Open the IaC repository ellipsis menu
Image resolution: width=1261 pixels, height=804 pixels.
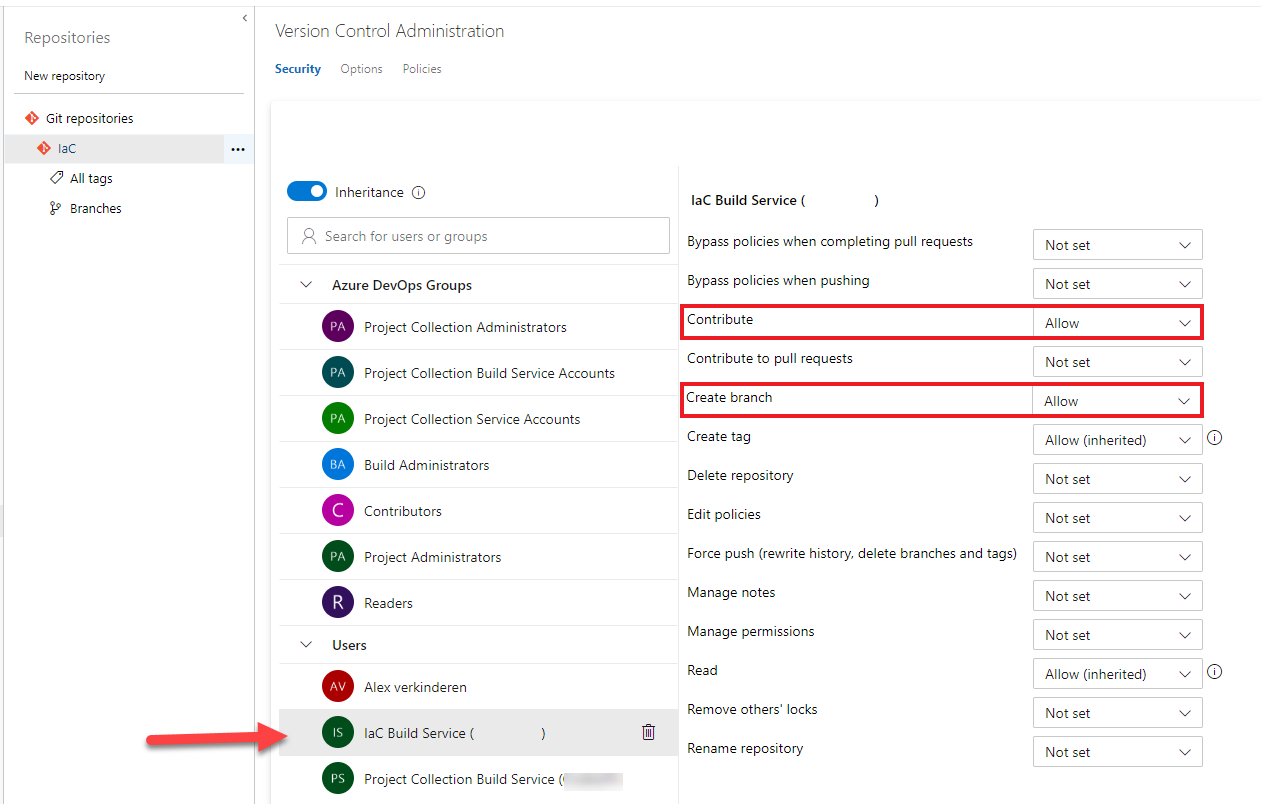(x=237, y=149)
